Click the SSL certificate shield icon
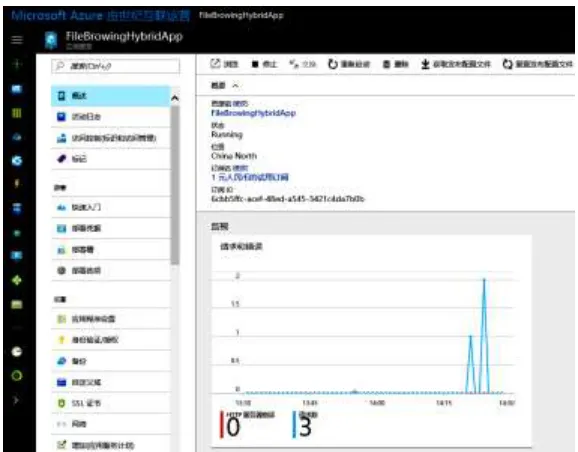The image size is (578, 452). 62,403
